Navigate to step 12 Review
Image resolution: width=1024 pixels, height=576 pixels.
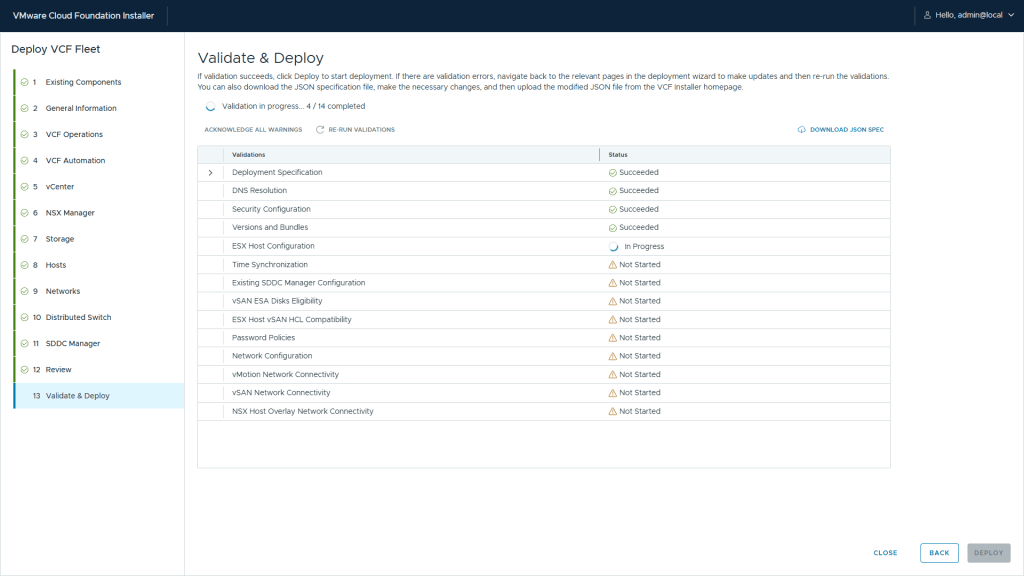58,370
